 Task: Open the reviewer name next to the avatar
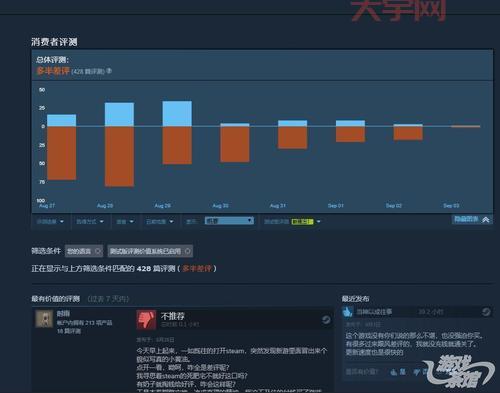pyautogui.click(x=63, y=313)
